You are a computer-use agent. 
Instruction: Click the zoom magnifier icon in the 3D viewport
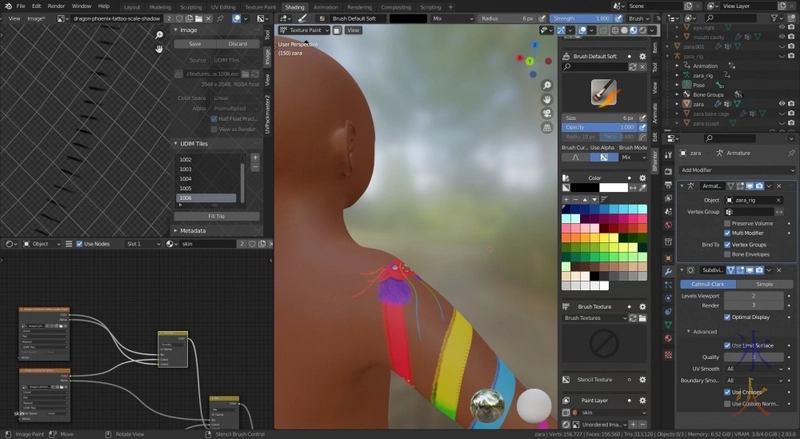point(548,84)
